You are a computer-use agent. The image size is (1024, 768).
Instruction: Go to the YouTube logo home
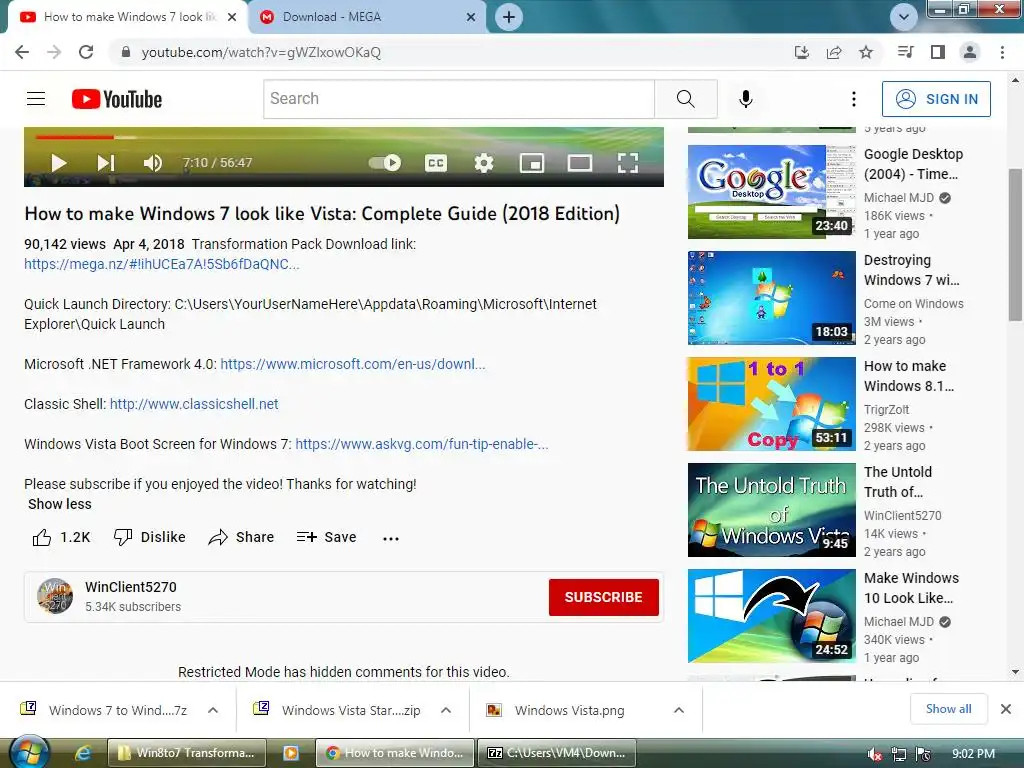point(116,99)
